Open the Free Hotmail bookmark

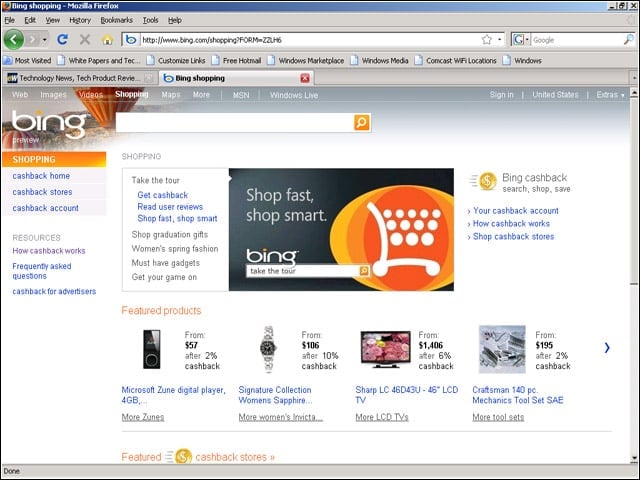[236, 60]
